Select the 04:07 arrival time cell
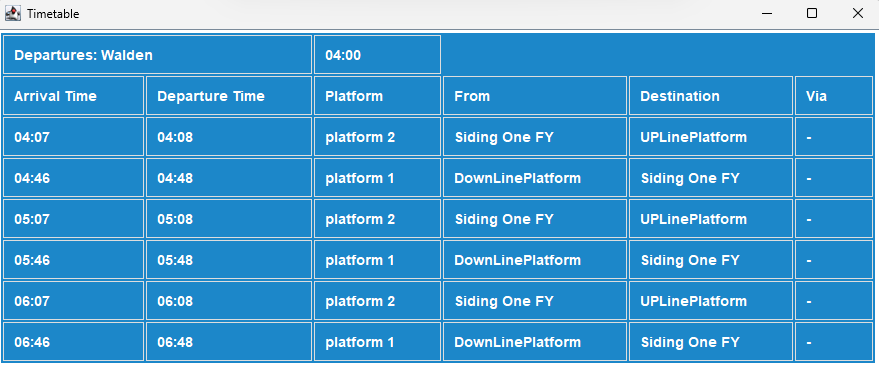This screenshot has width=879, height=378. [73, 137]
